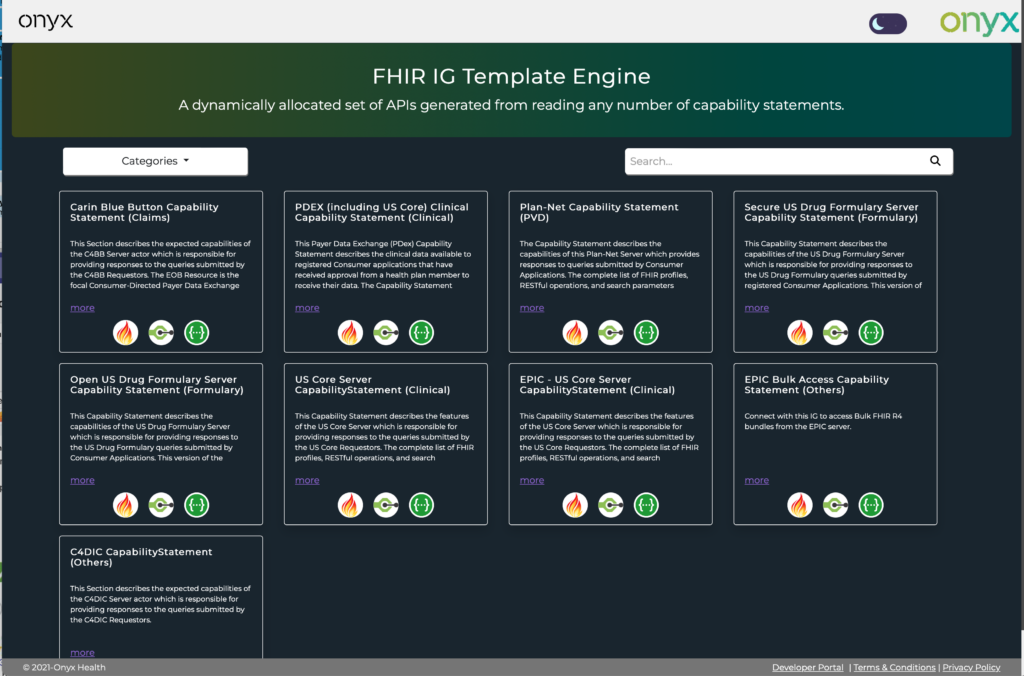Open the Developer Portal footer link
1024x676 pixels.
point(807,668)
